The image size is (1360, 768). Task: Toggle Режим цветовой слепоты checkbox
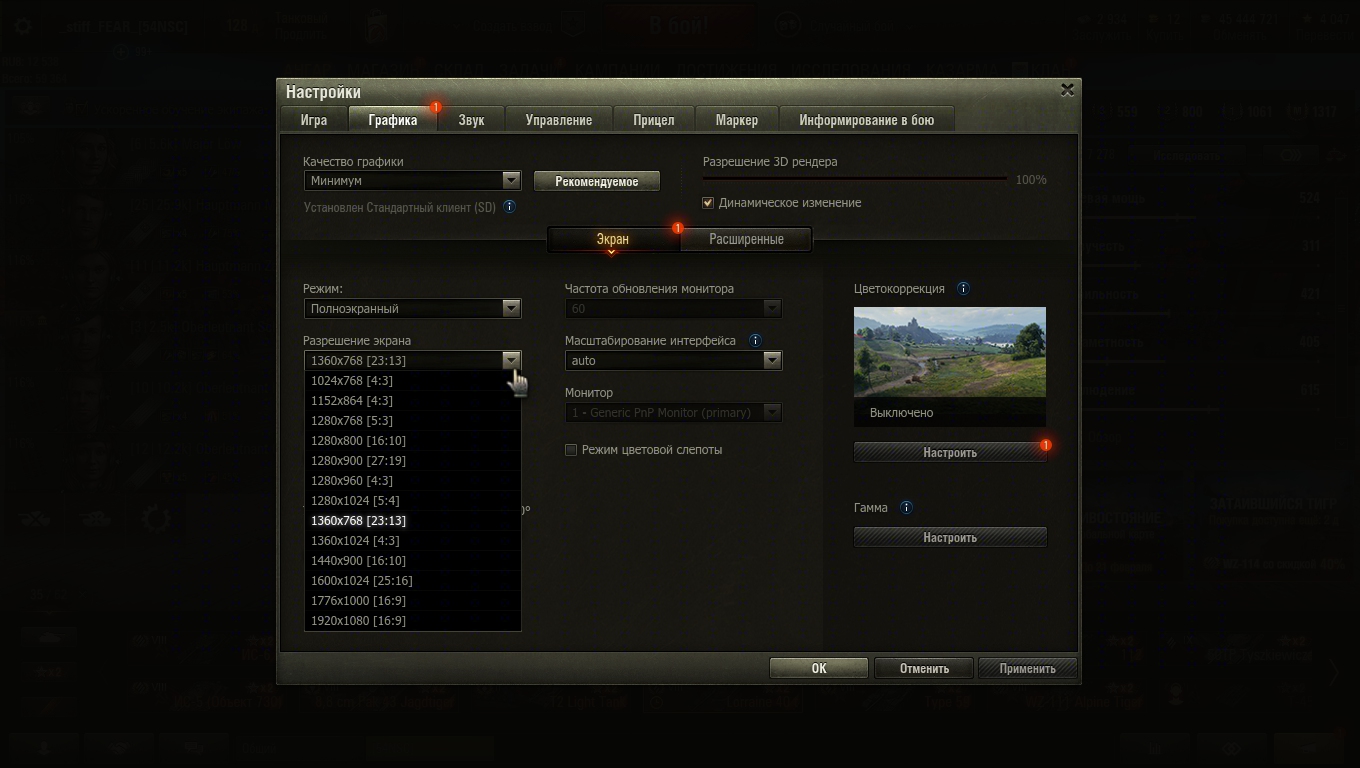[571, 450]
